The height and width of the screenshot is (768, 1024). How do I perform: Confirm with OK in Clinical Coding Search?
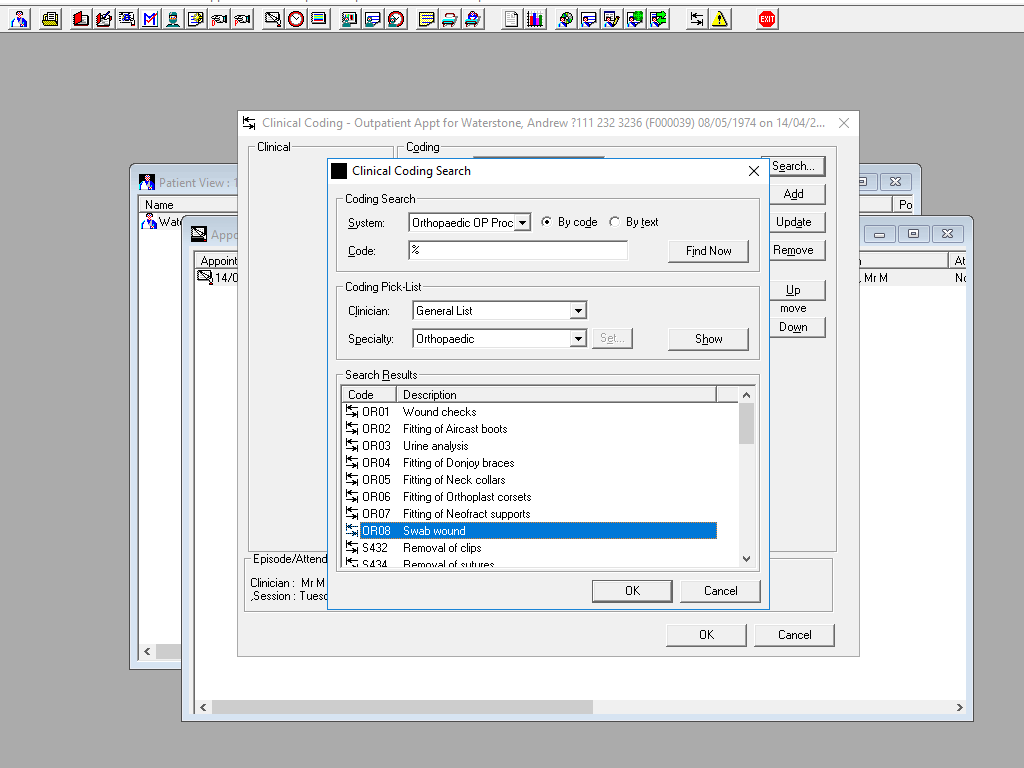pos(632,591)
